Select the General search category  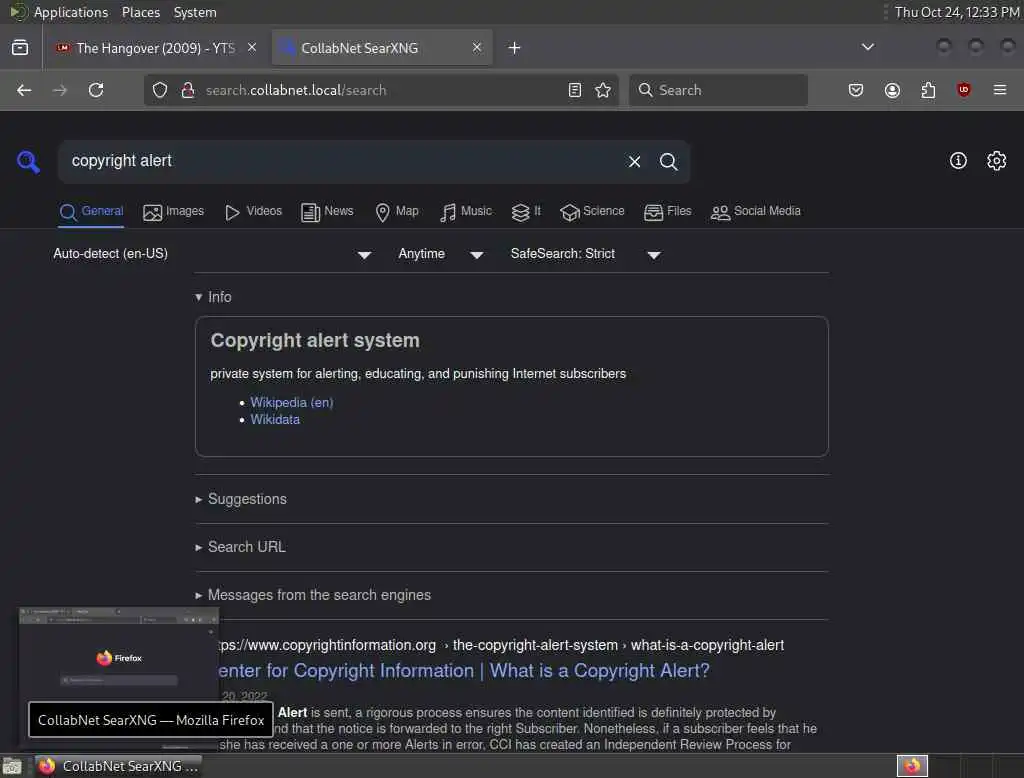coord(91,212)
